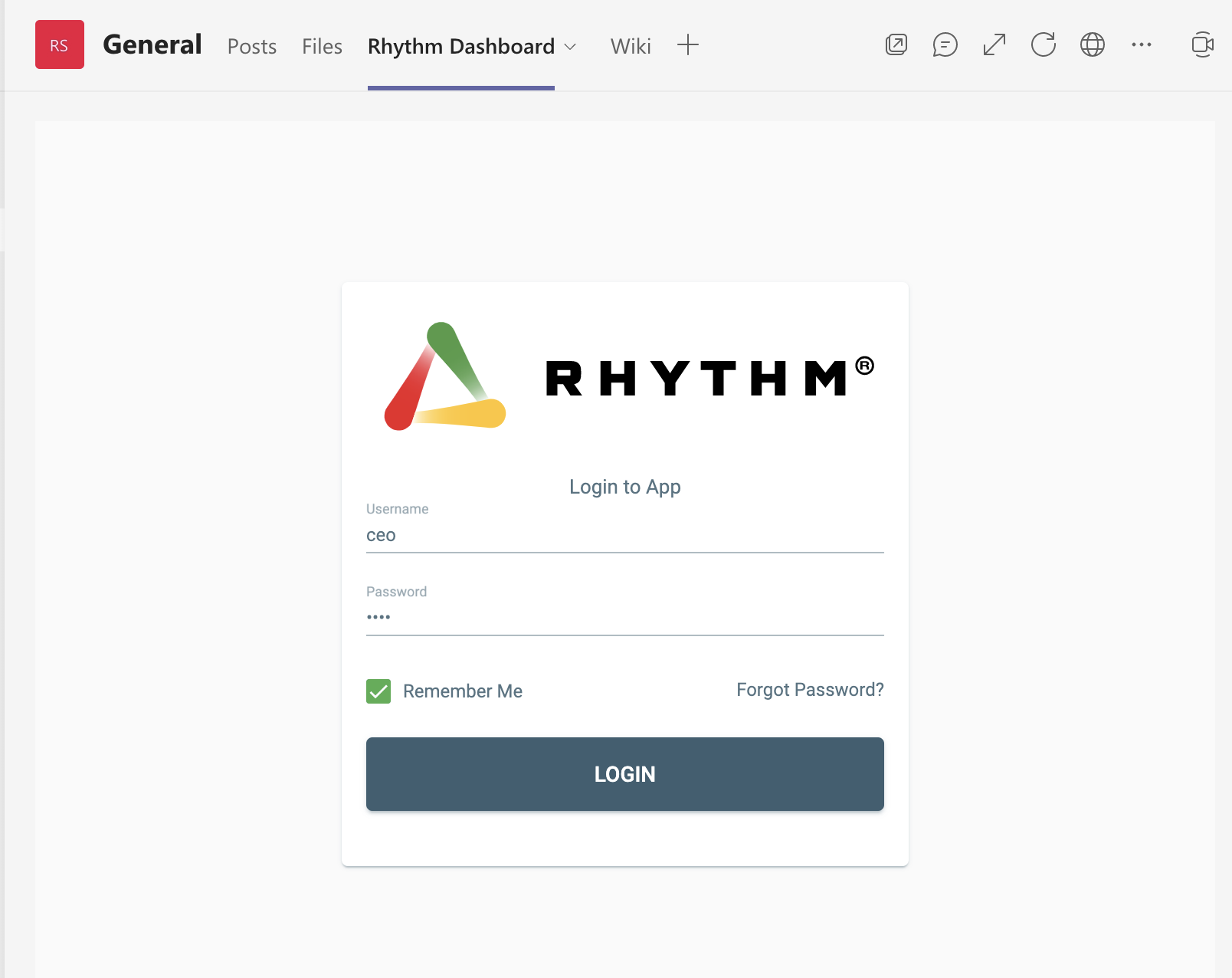Select the Rhythm Dashboard tab

[461, 47]
